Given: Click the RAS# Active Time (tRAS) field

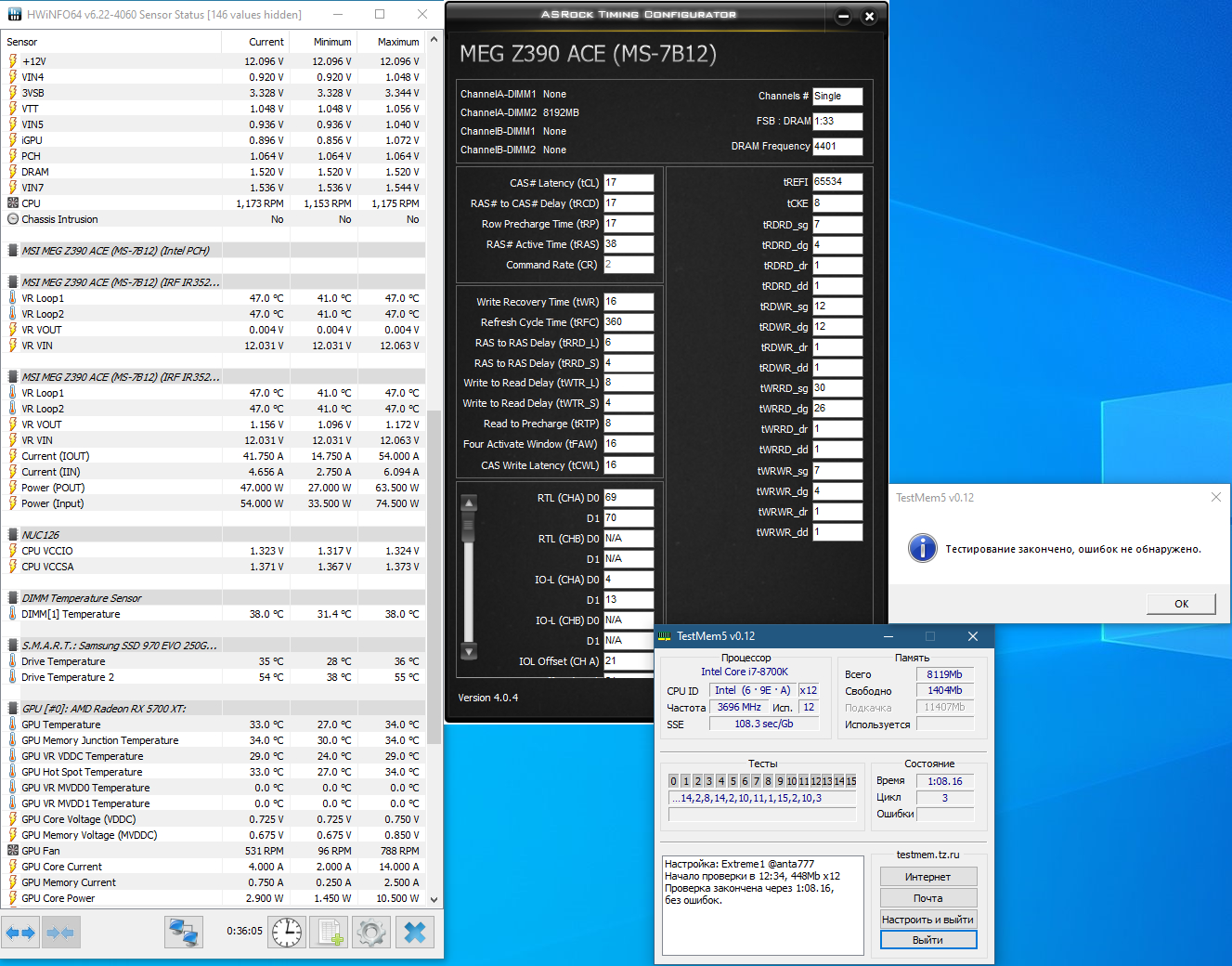Looking at the screenshot, I should 629,244.
